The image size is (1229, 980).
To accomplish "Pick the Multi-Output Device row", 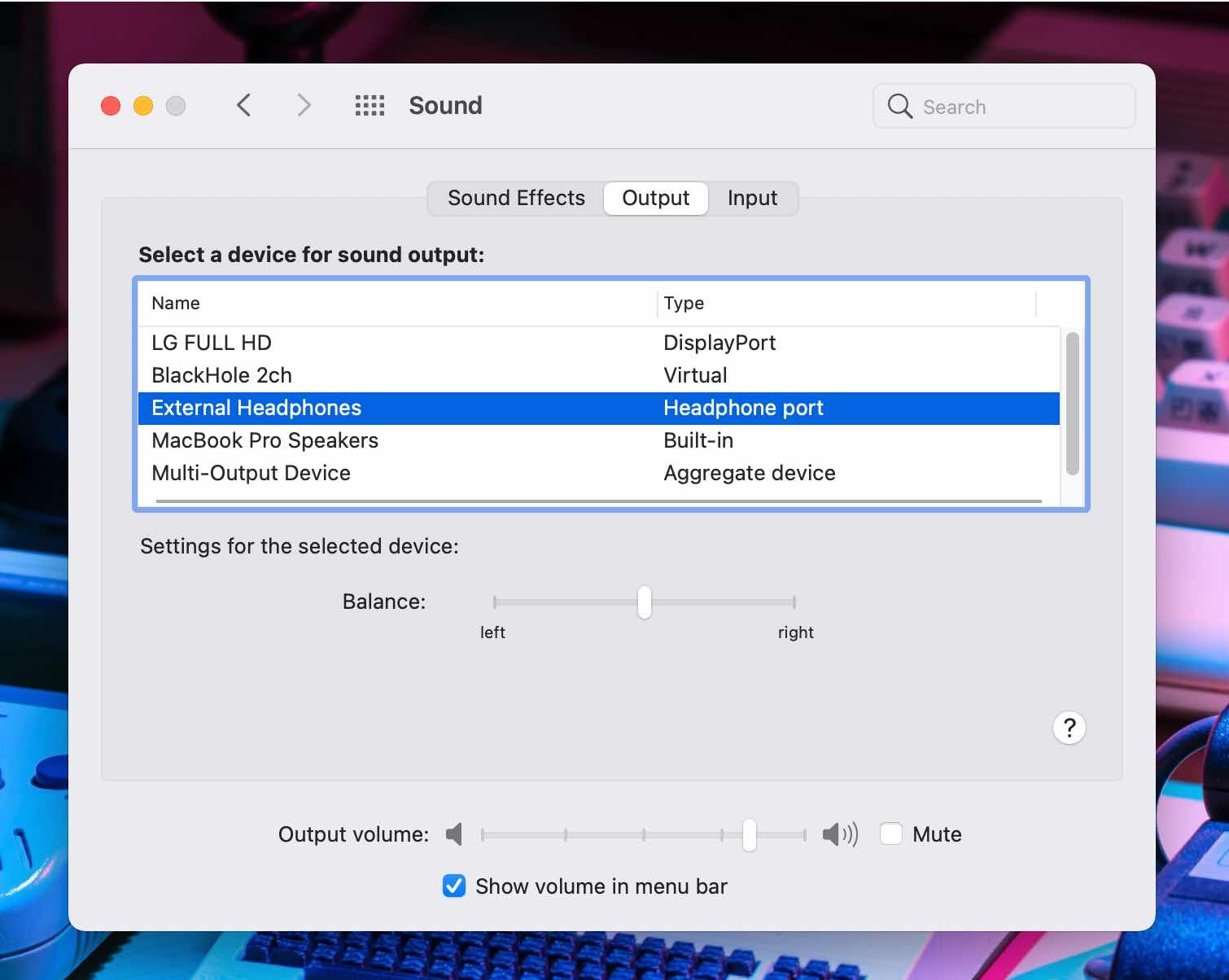I will click(251, 473).
